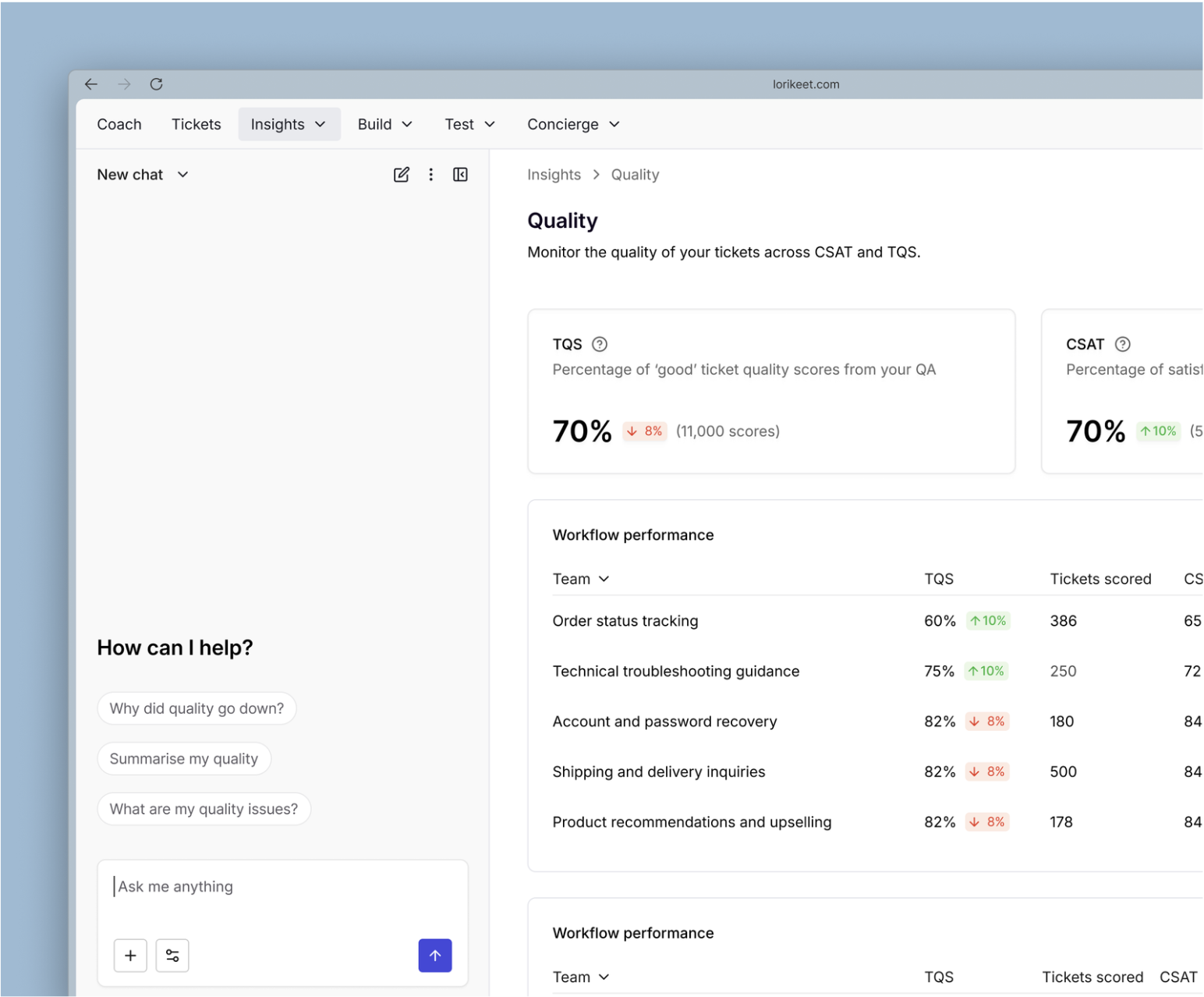Click Technical troubleshooting 10% up badge

coord(986,671)
